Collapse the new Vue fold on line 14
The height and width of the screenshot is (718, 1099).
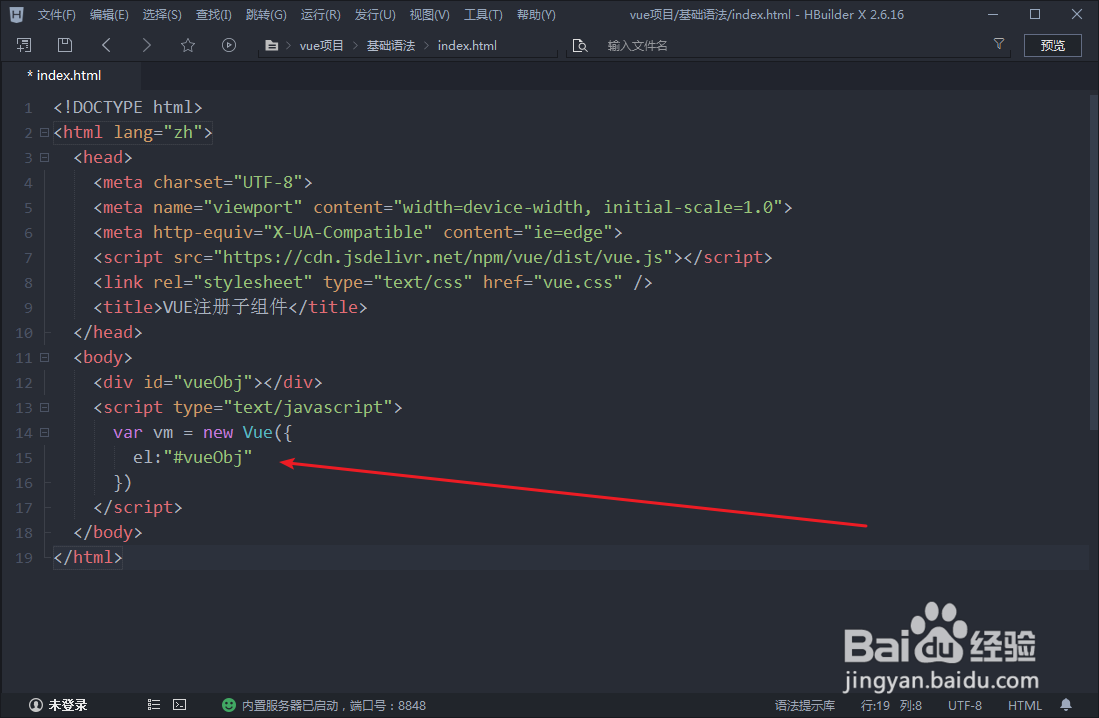(44, 433)
